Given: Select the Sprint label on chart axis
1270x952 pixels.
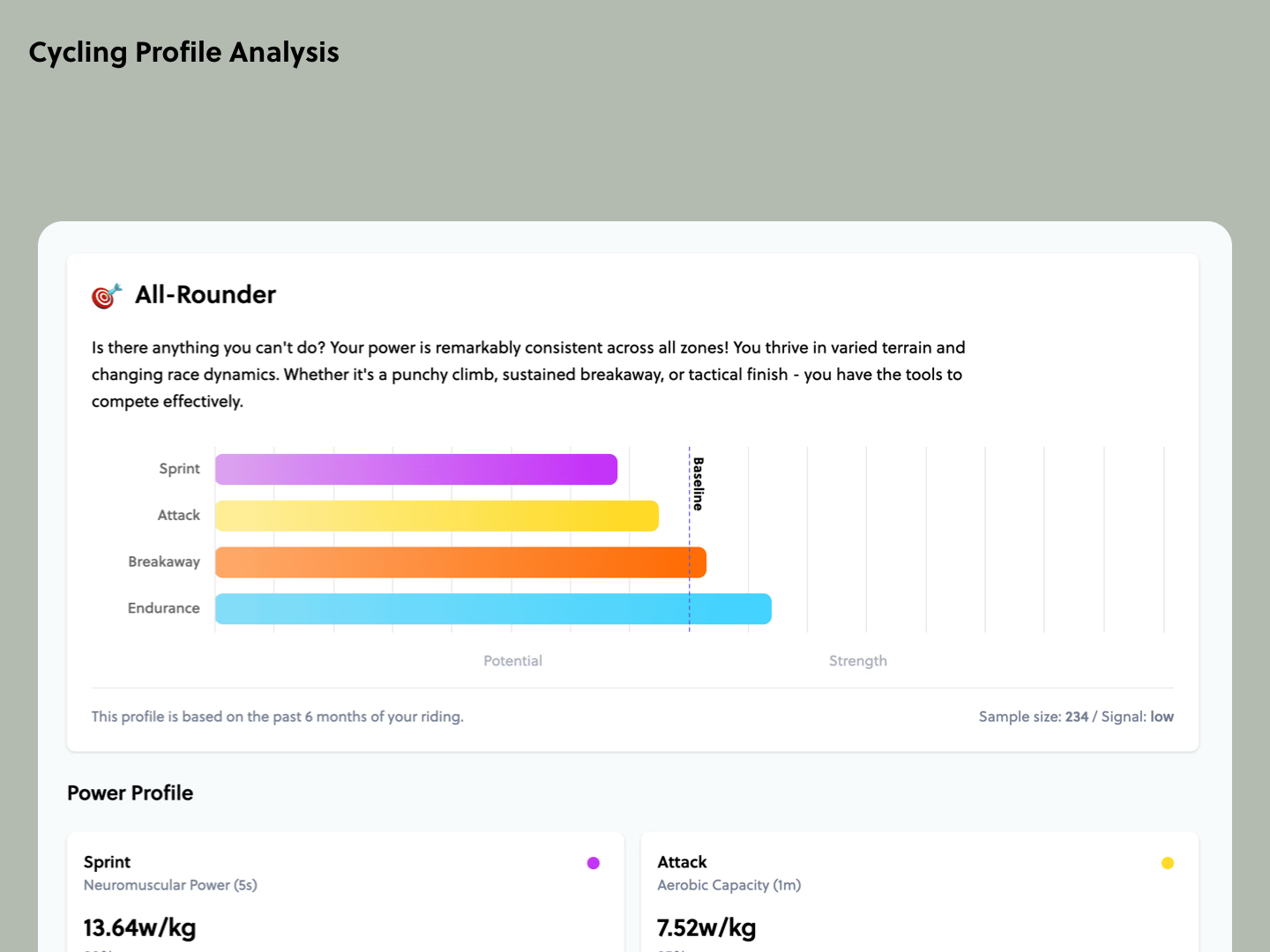Looking at the screenshot, I should click(179, 468).
